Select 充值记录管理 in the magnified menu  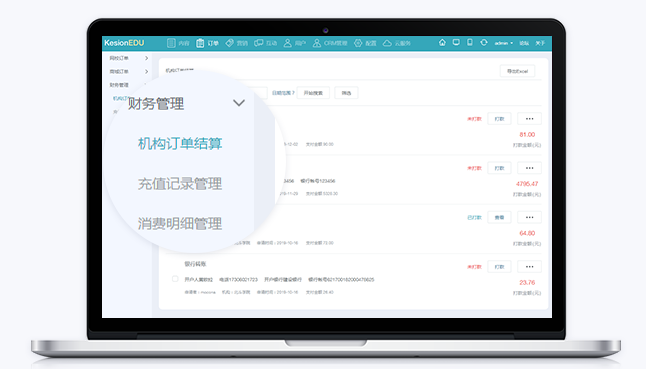180,184
